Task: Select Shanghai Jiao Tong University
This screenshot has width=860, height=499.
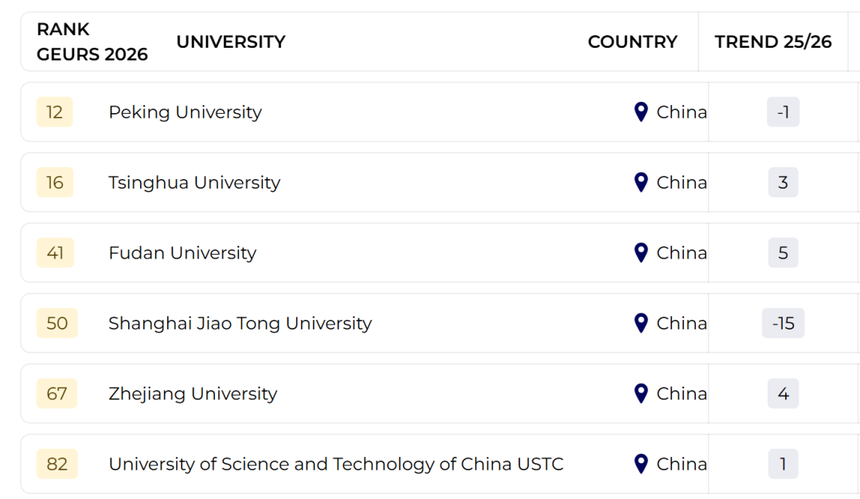Action: tap(240, 323)
